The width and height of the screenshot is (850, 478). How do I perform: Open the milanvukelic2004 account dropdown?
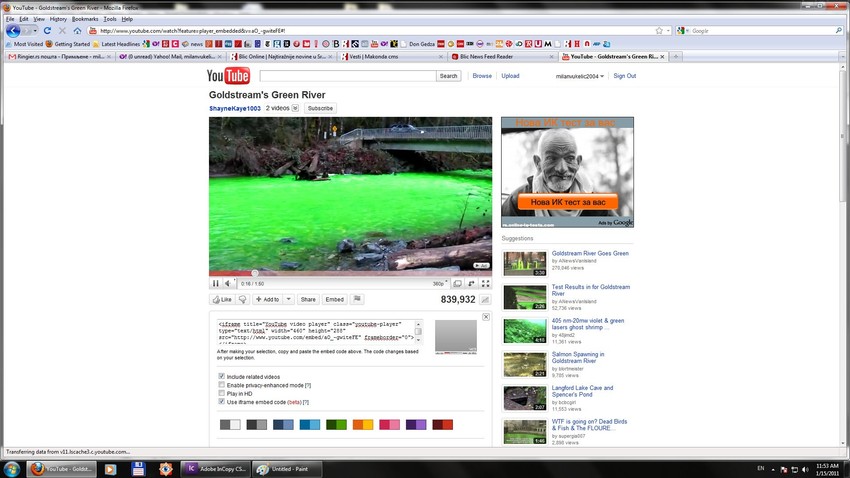(580, 76)
